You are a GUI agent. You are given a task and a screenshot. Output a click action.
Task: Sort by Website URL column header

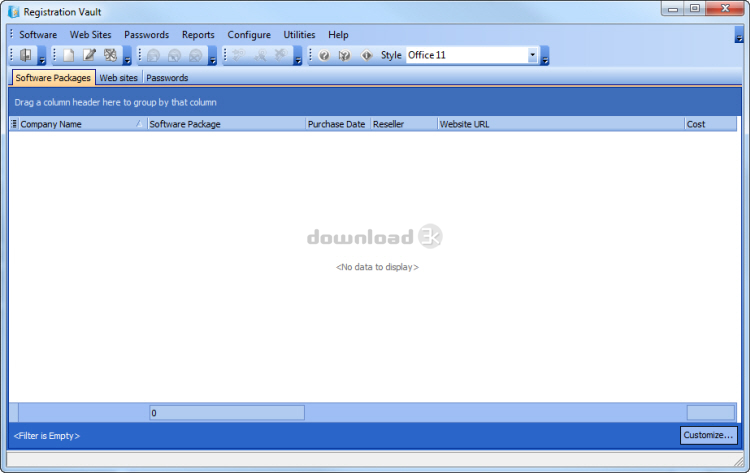coord(561,124)
